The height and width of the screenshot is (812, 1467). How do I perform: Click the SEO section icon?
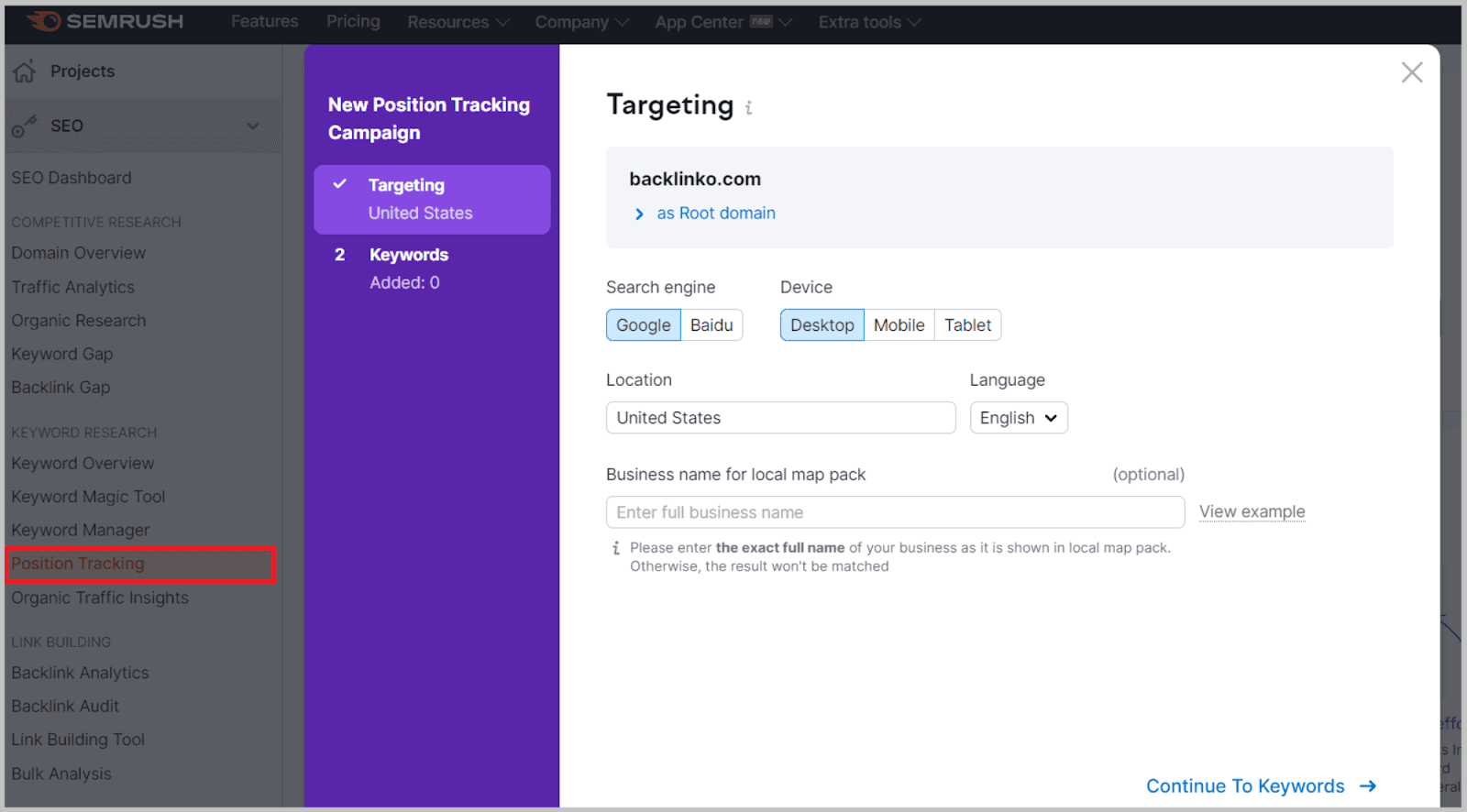[24, 126]
